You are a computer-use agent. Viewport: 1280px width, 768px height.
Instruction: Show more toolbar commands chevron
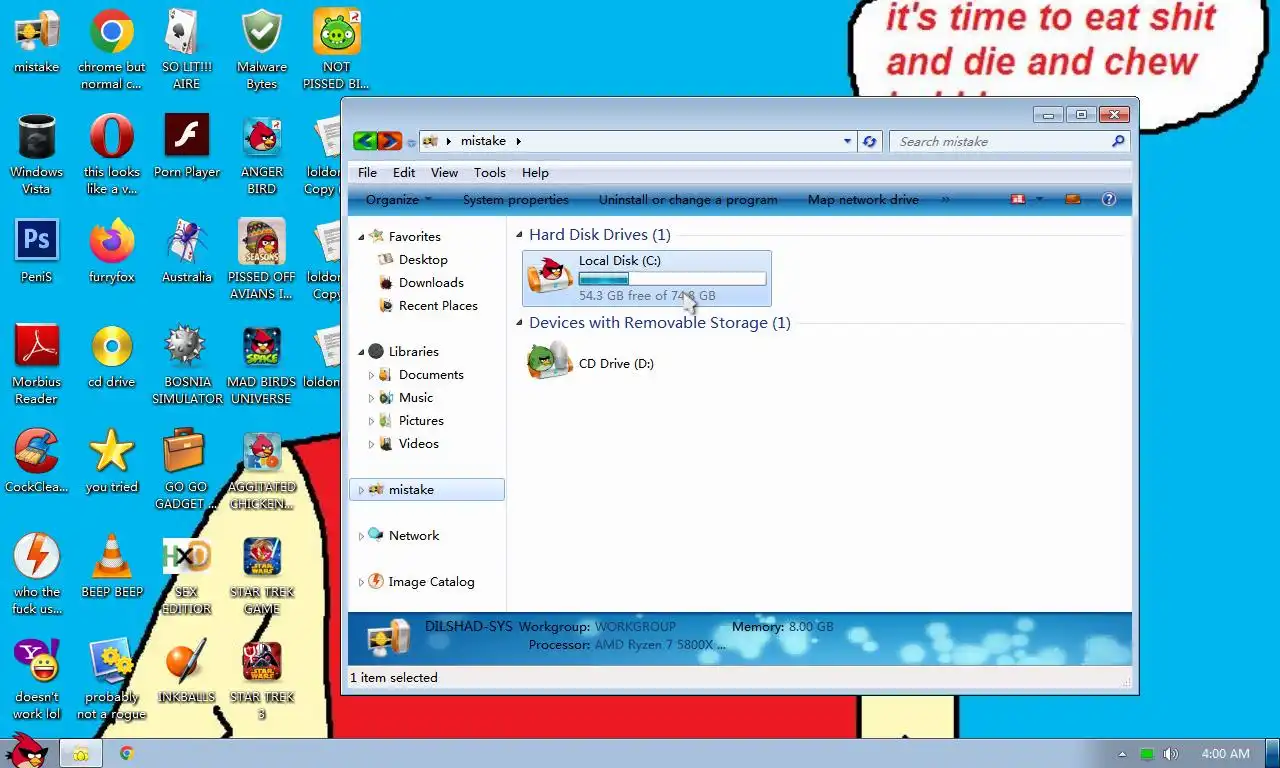(x=945, y=199)
